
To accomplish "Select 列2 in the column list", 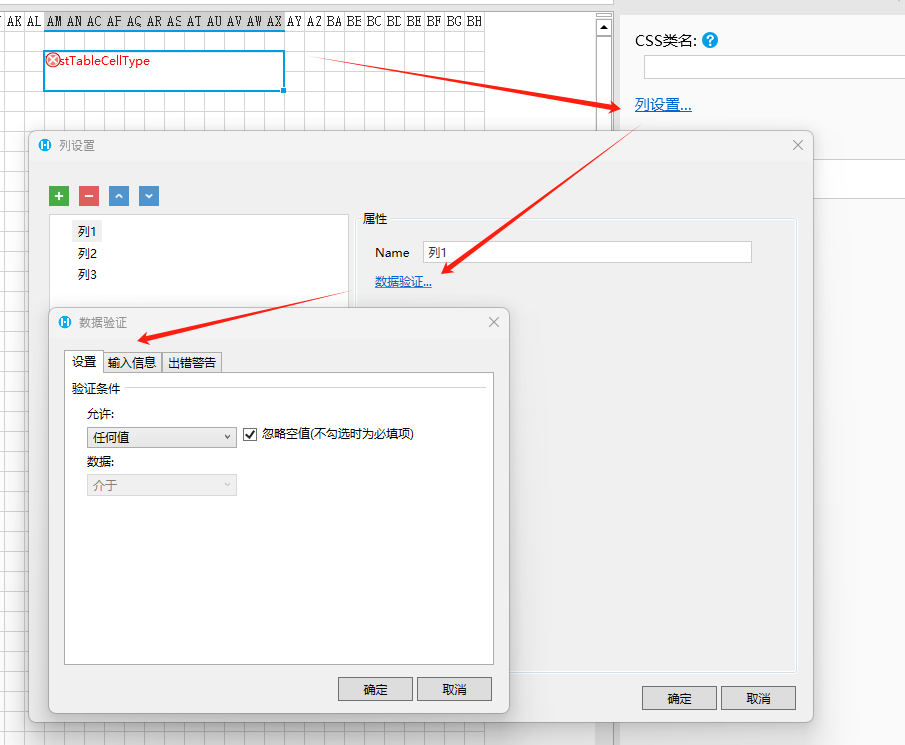I will (87, 253).
